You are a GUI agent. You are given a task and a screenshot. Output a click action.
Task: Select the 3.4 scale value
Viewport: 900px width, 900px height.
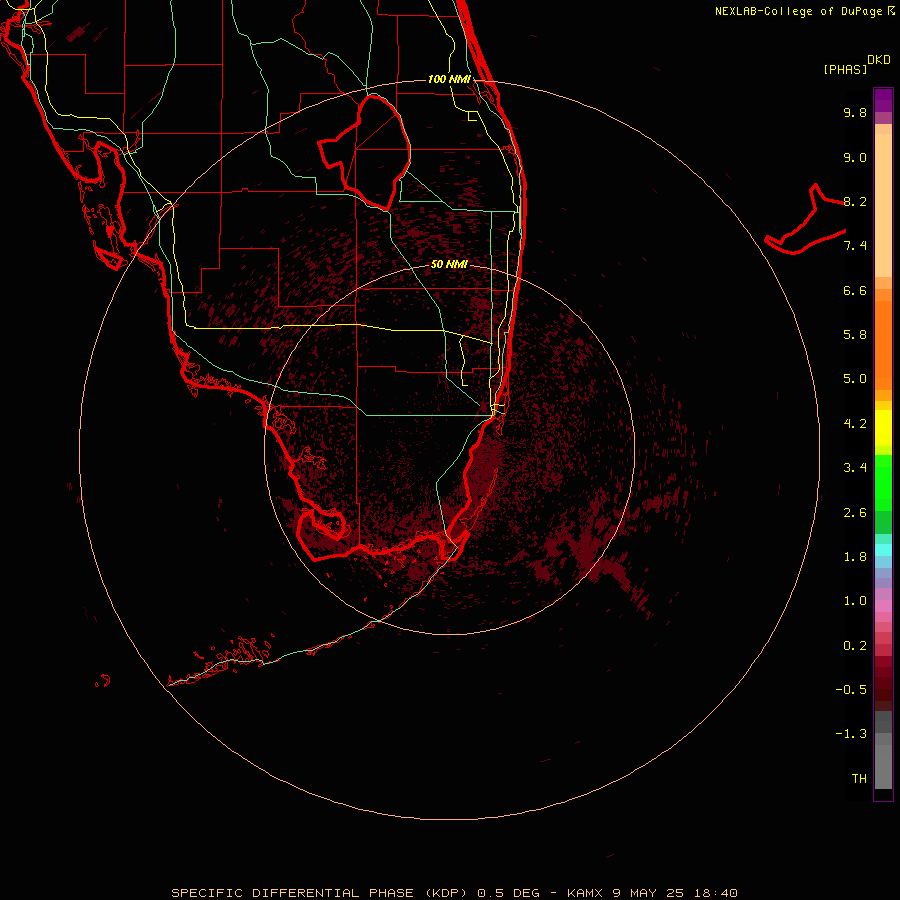tap(855, 468)
